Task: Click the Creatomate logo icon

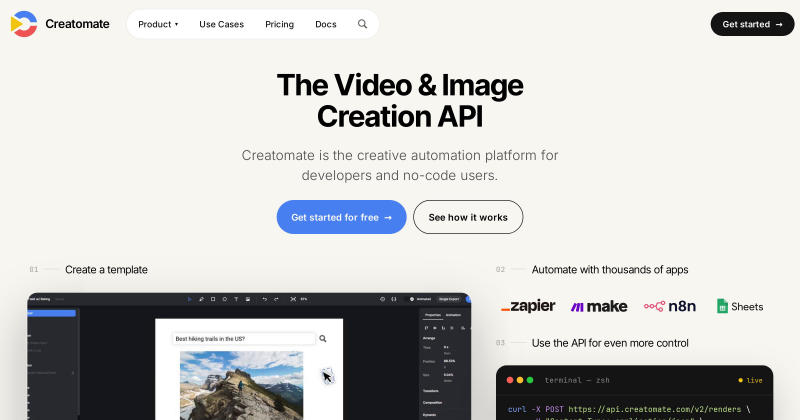Action: point(23,24)
